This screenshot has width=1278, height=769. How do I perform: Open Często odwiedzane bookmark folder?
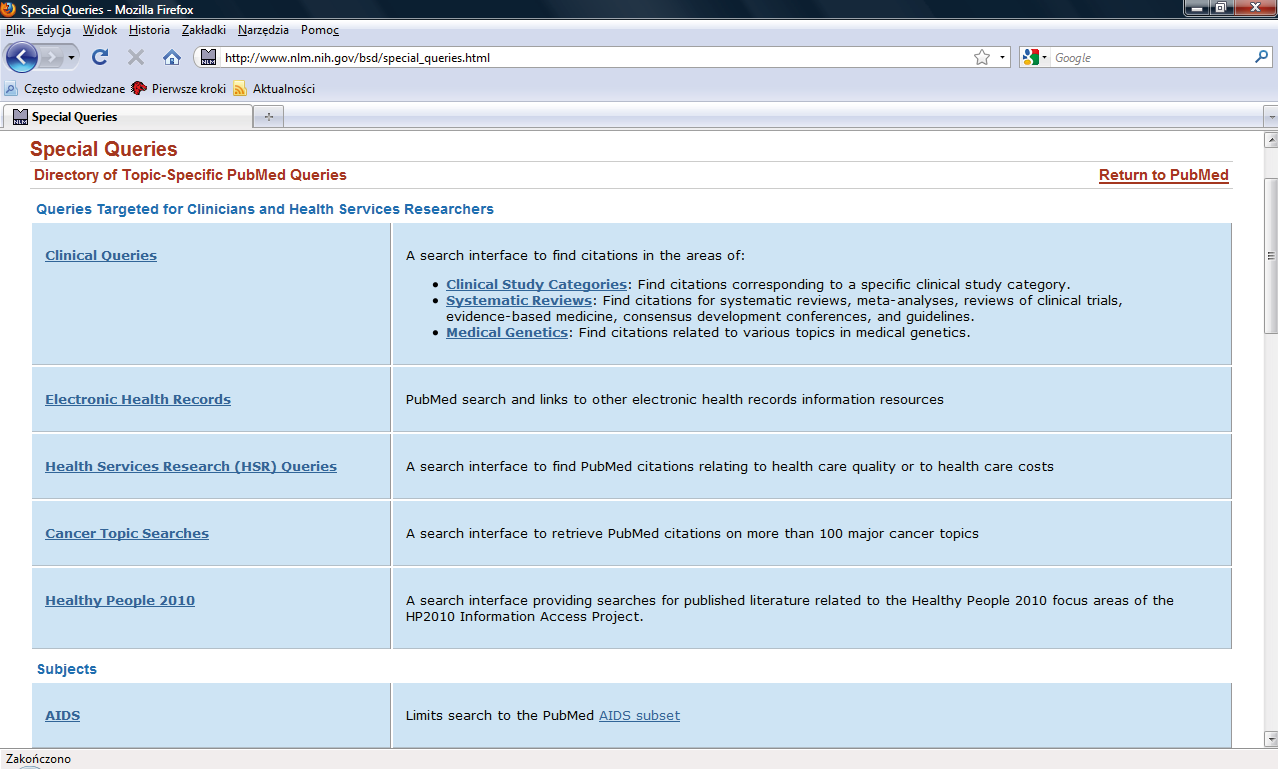click(x=65, y=88)
